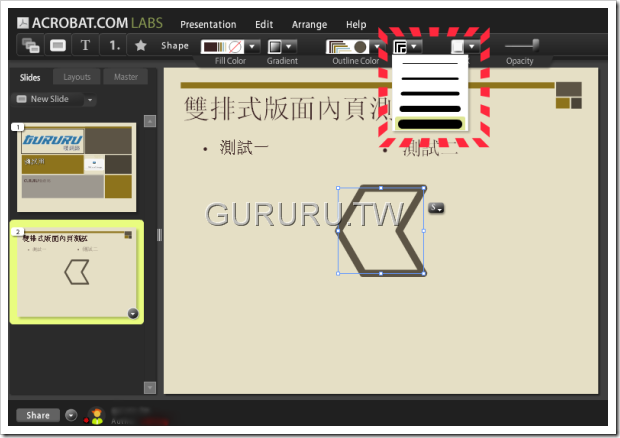Image resolution: width=620 pixels, height=438 pixels.
Task: Open the Arrange menu
Action: [309, 25]
